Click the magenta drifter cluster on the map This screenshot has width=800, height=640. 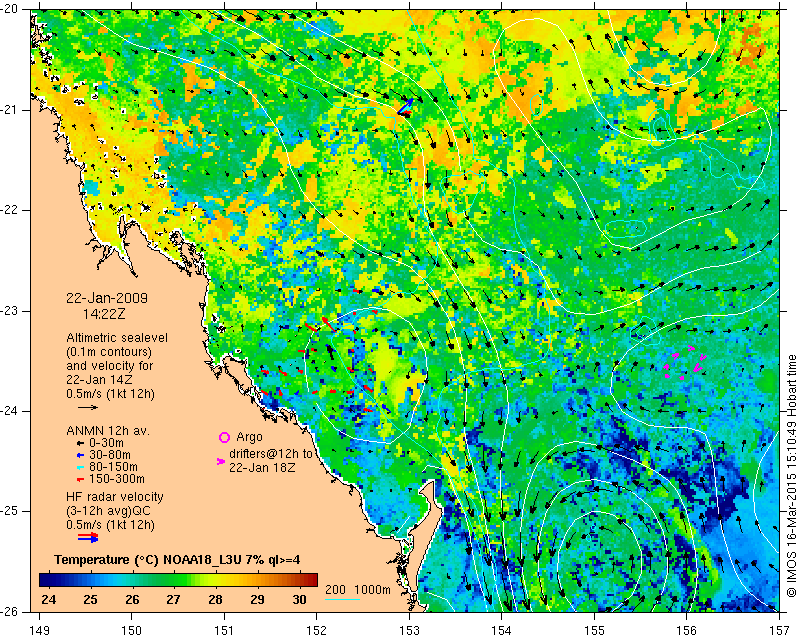[684, 363]
